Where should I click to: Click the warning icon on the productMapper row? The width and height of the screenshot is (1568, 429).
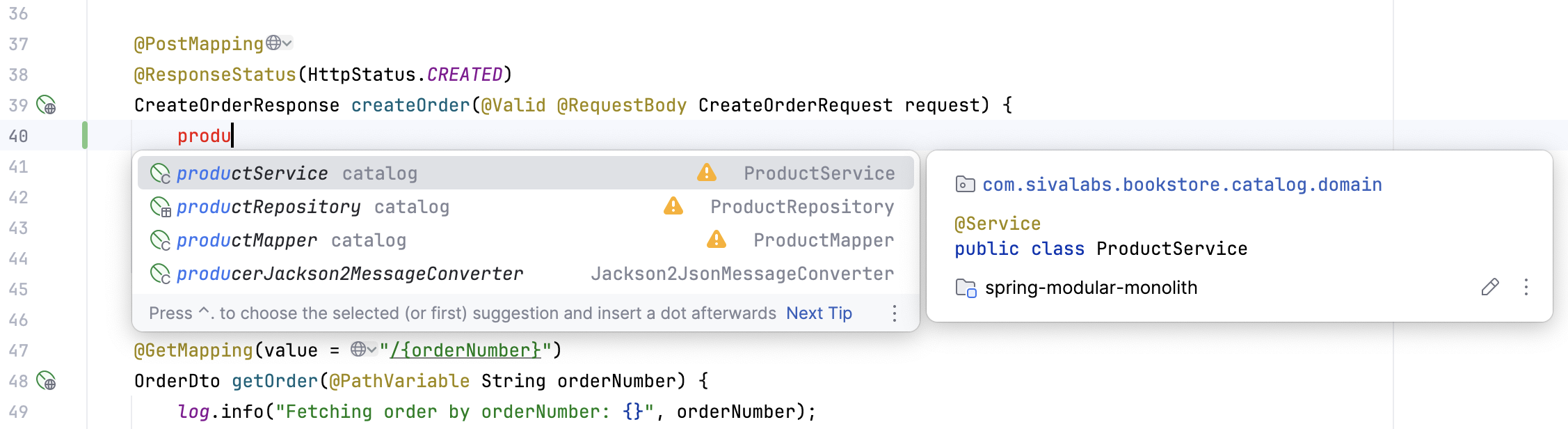[x=716, y=240]
